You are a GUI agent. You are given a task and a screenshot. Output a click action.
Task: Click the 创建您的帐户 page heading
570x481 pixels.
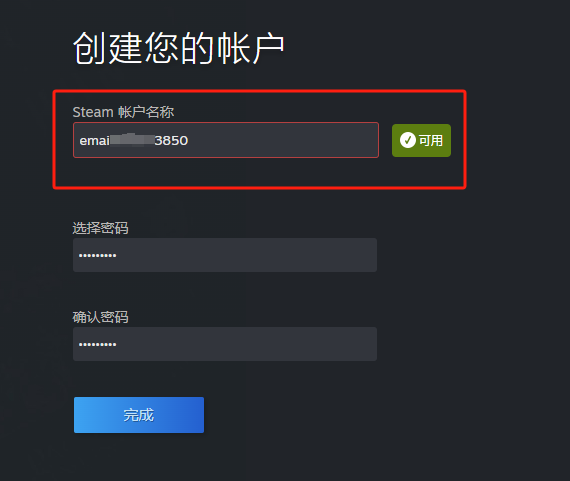tap(178, 48)
